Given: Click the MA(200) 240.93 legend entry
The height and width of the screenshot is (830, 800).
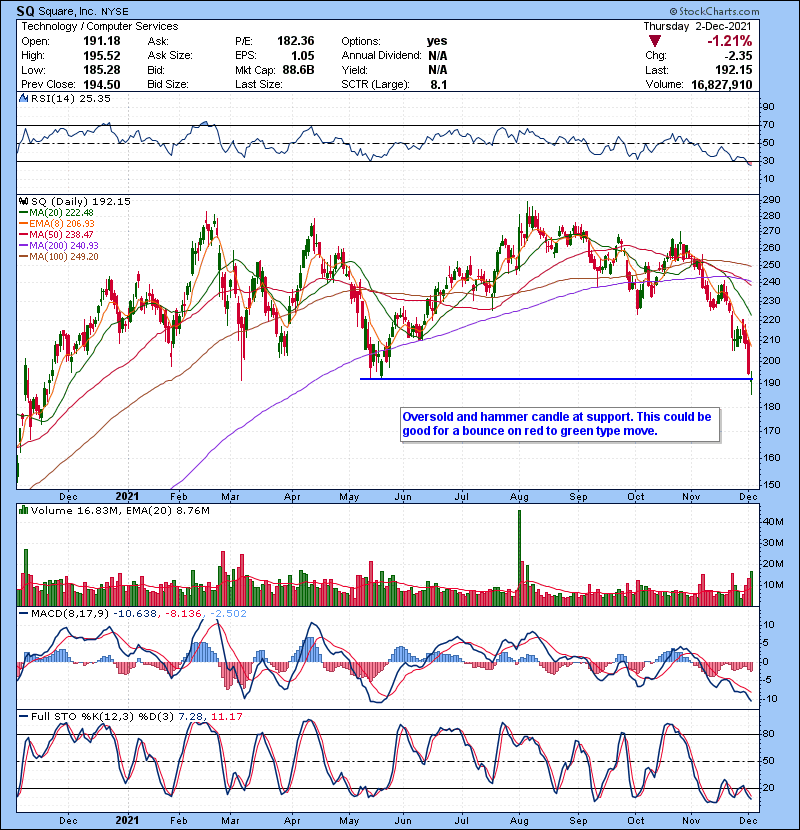Looking at the screenshot, I should point(59,246).
